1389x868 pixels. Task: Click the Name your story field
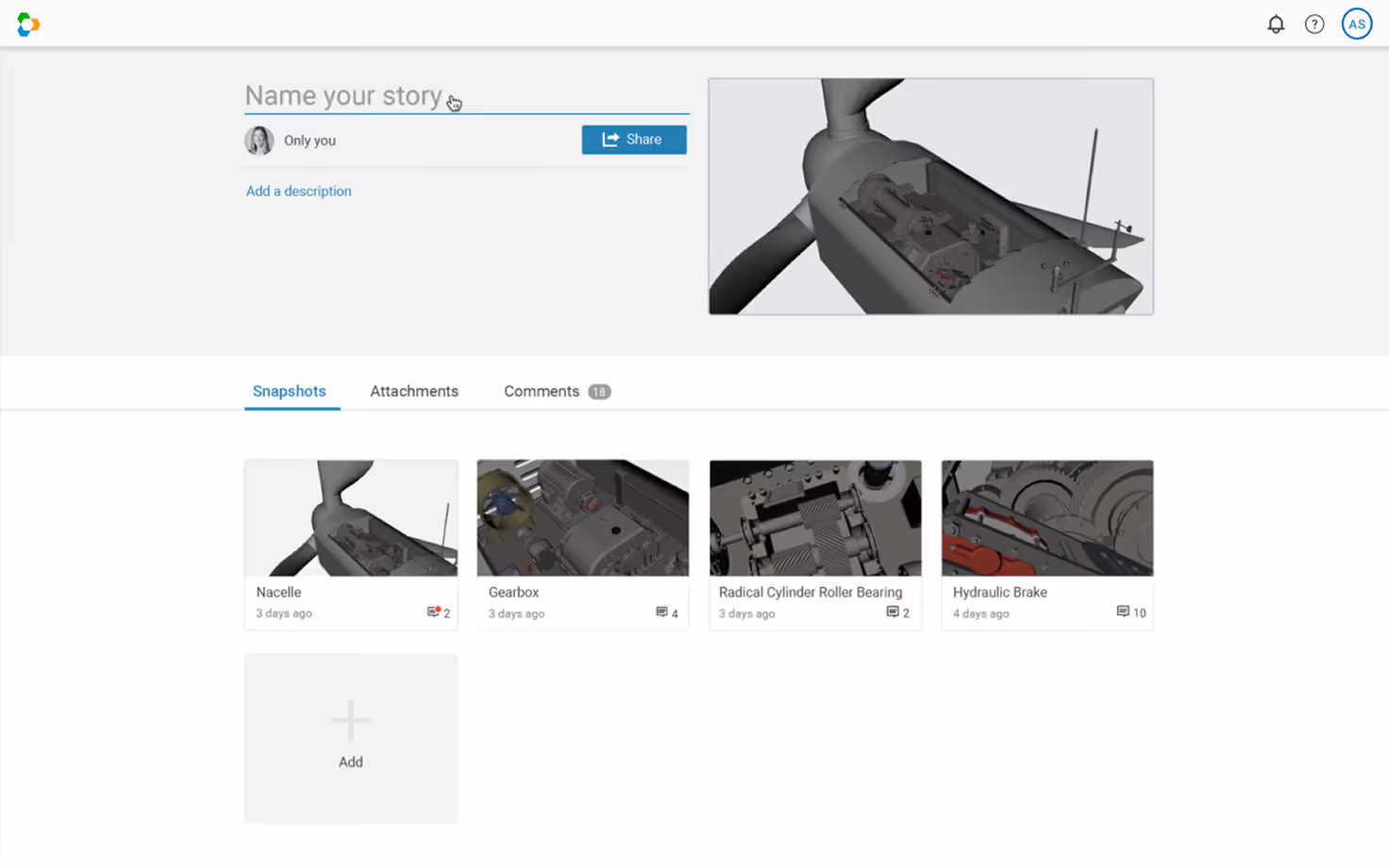click(x=467, y=96)
